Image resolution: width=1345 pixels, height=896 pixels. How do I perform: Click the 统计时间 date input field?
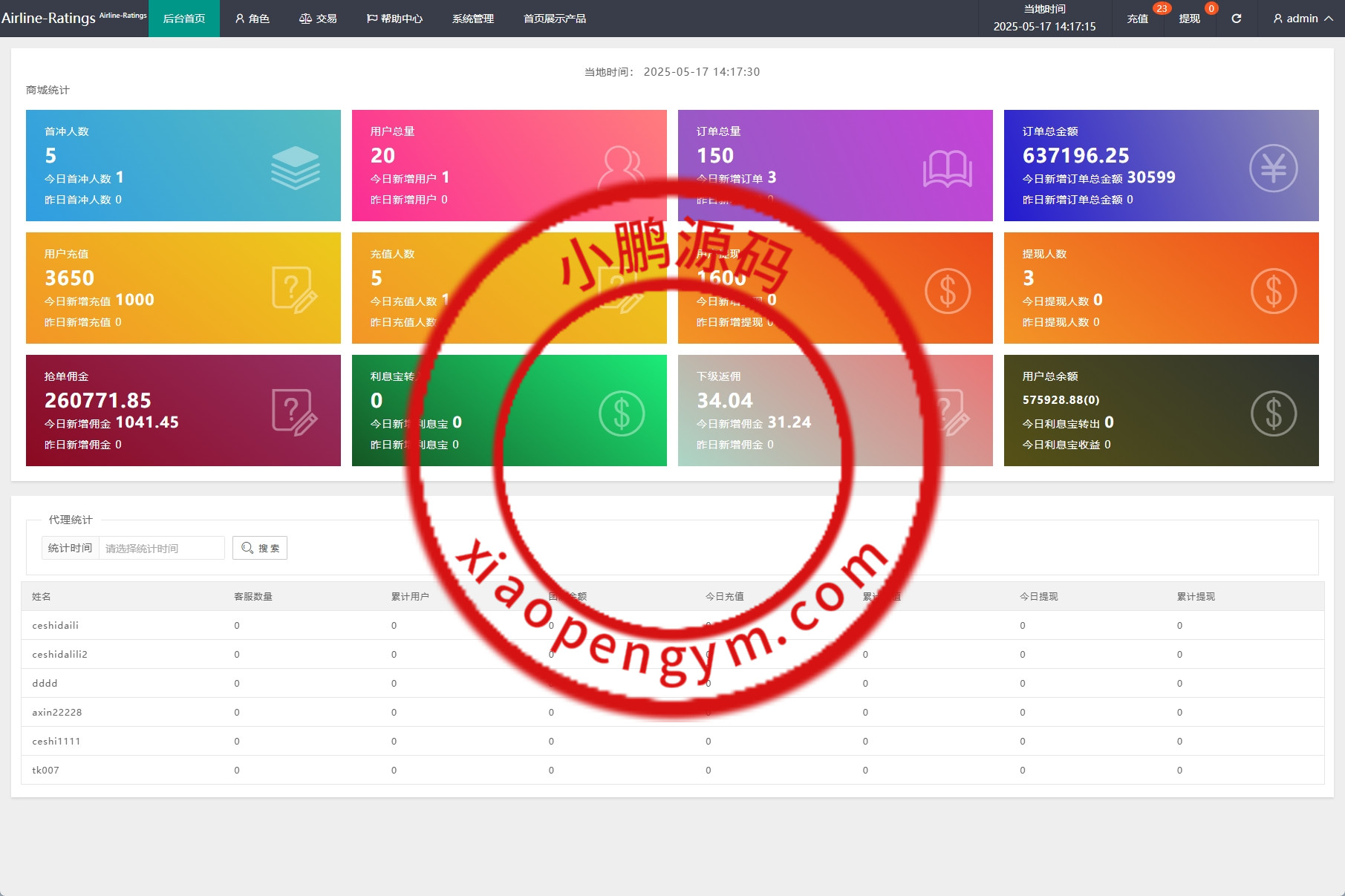(161, 548)
